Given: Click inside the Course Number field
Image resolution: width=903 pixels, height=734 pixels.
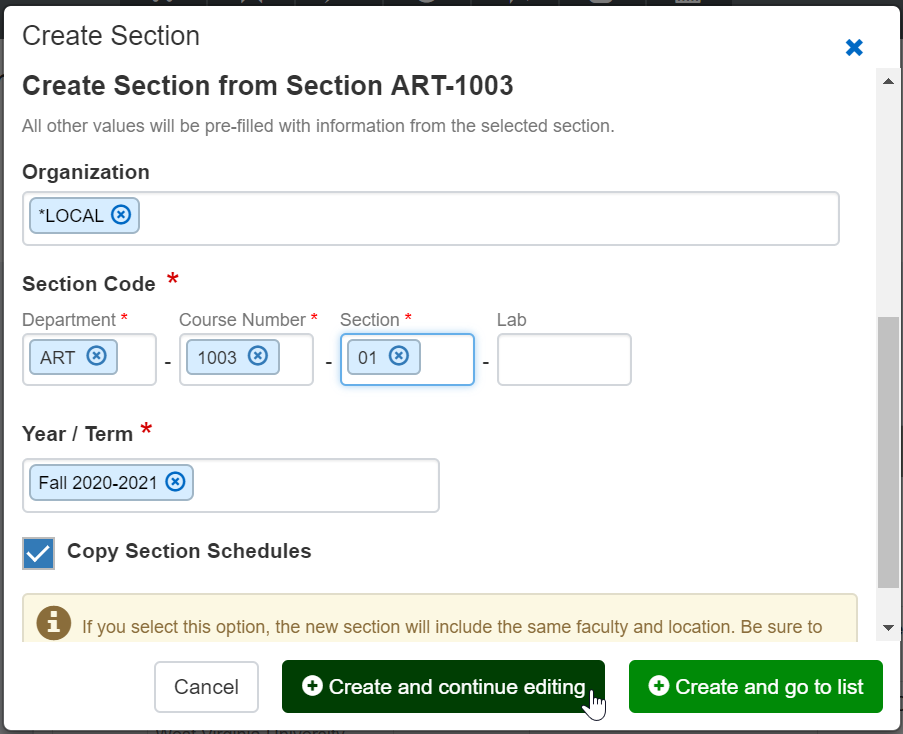Looking at the screenshot, I should pos(297,359).
